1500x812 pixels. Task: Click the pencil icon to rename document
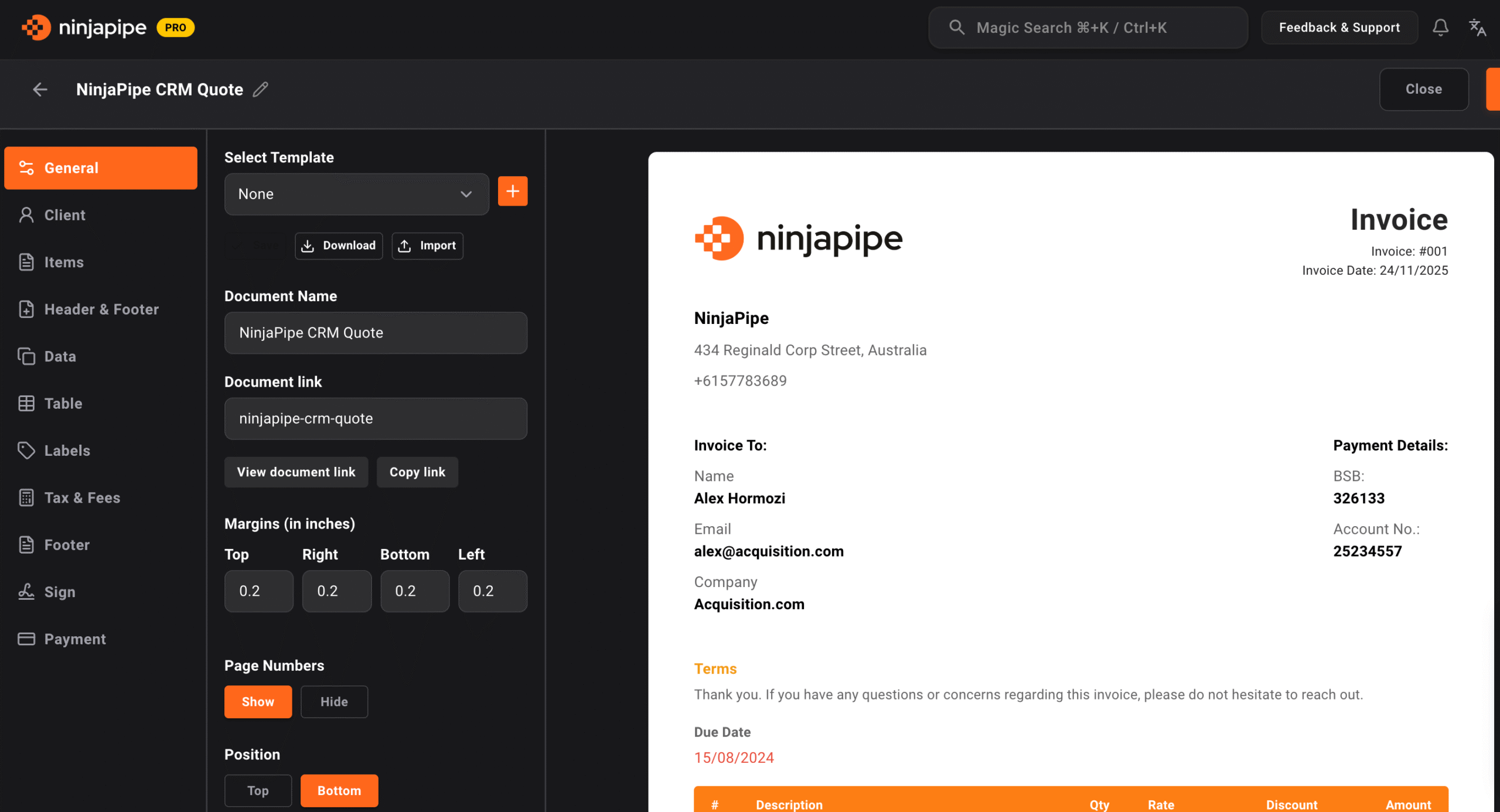(261, 89)
